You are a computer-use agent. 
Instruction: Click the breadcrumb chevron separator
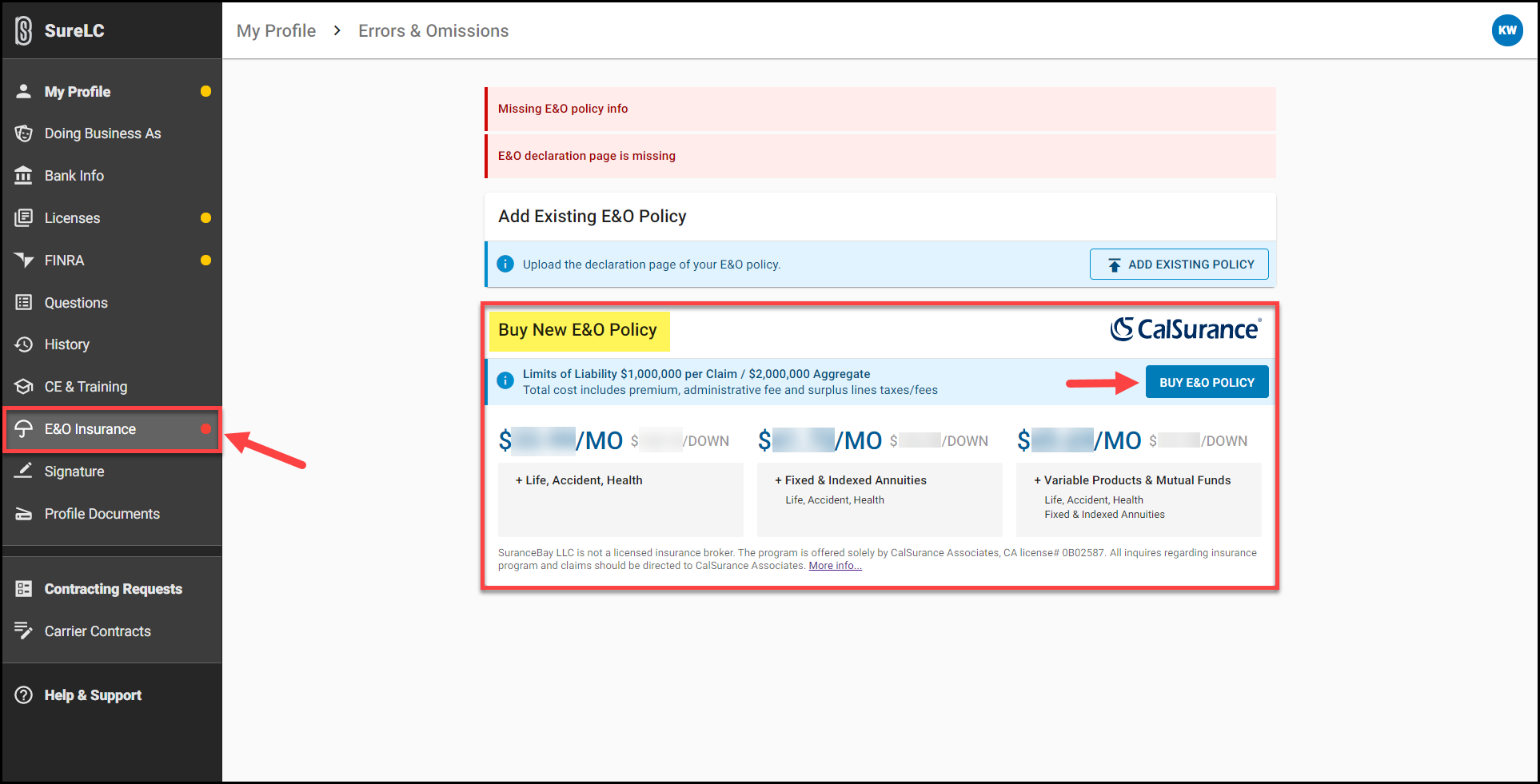click(337, 30)
